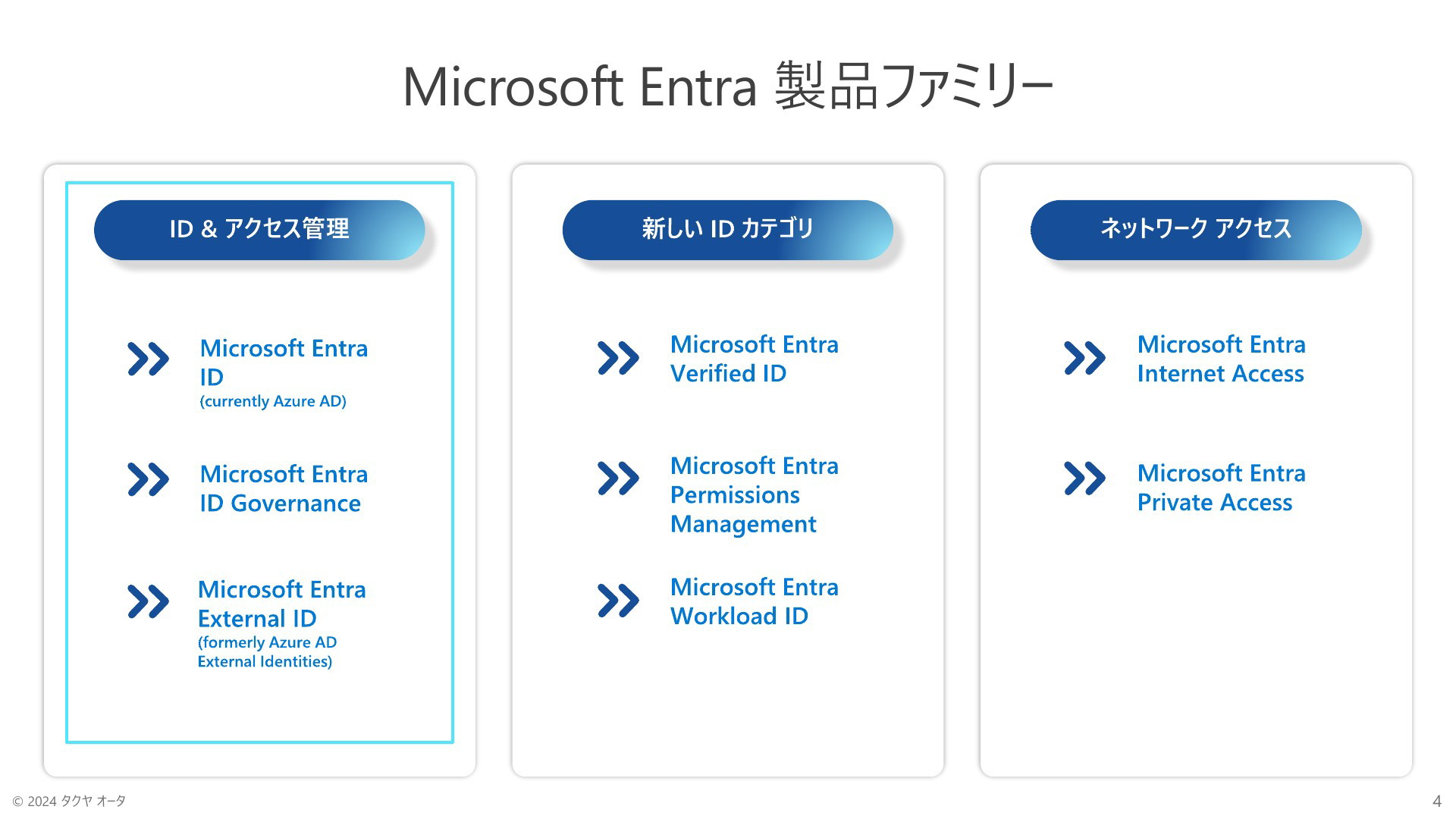This screenshot has width=1456, height=819.
Task: Open the Microsoft Entra Workload ID text
Action: pyautogui.click(x=755, y=601)
